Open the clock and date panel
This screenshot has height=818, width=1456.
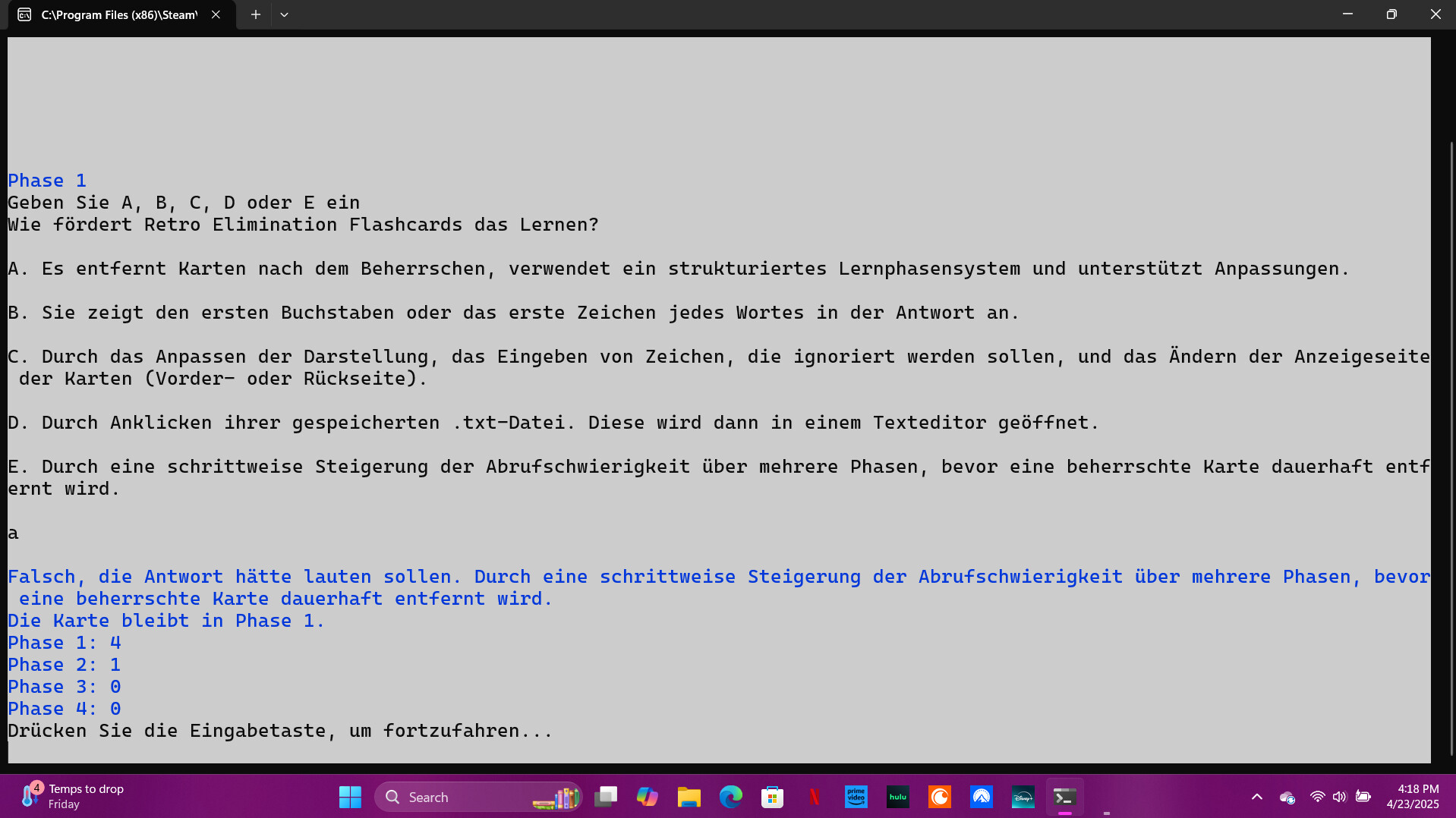coord(1412,796)
